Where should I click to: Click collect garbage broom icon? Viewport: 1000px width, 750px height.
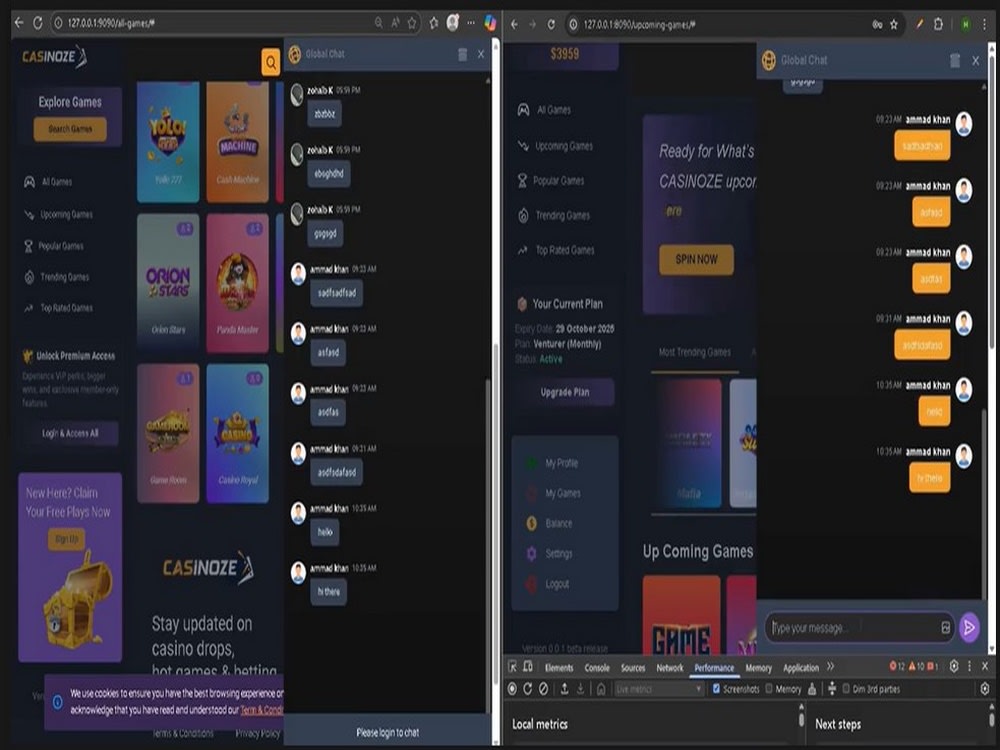pos(812,689)
